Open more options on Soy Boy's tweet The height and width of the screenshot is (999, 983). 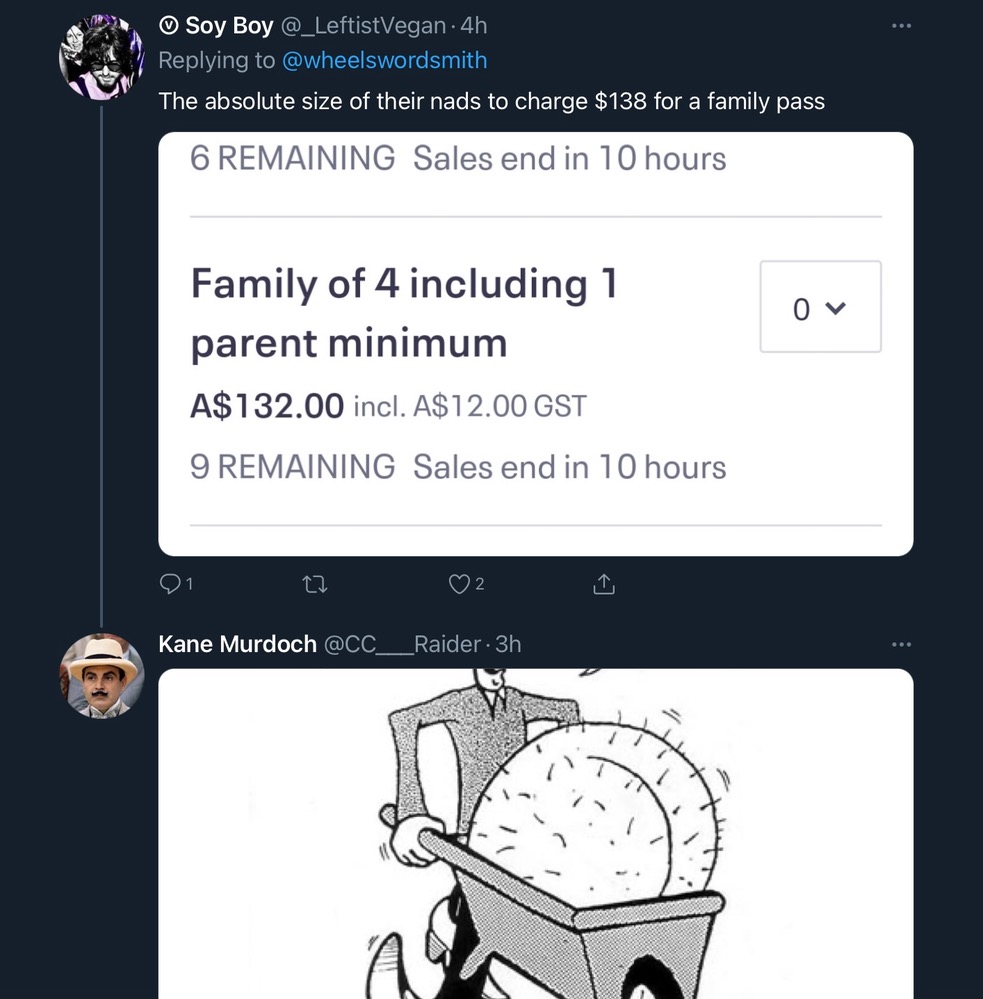tap(901, 25)
